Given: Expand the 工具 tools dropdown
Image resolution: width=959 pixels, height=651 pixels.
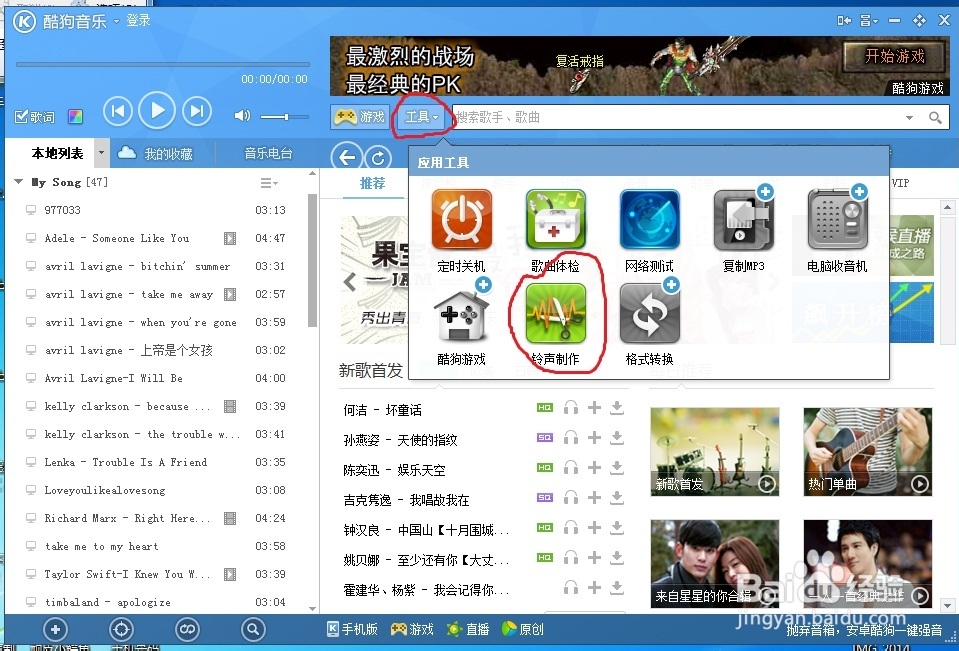Looking at the screenshot, I should click(421, 116).
